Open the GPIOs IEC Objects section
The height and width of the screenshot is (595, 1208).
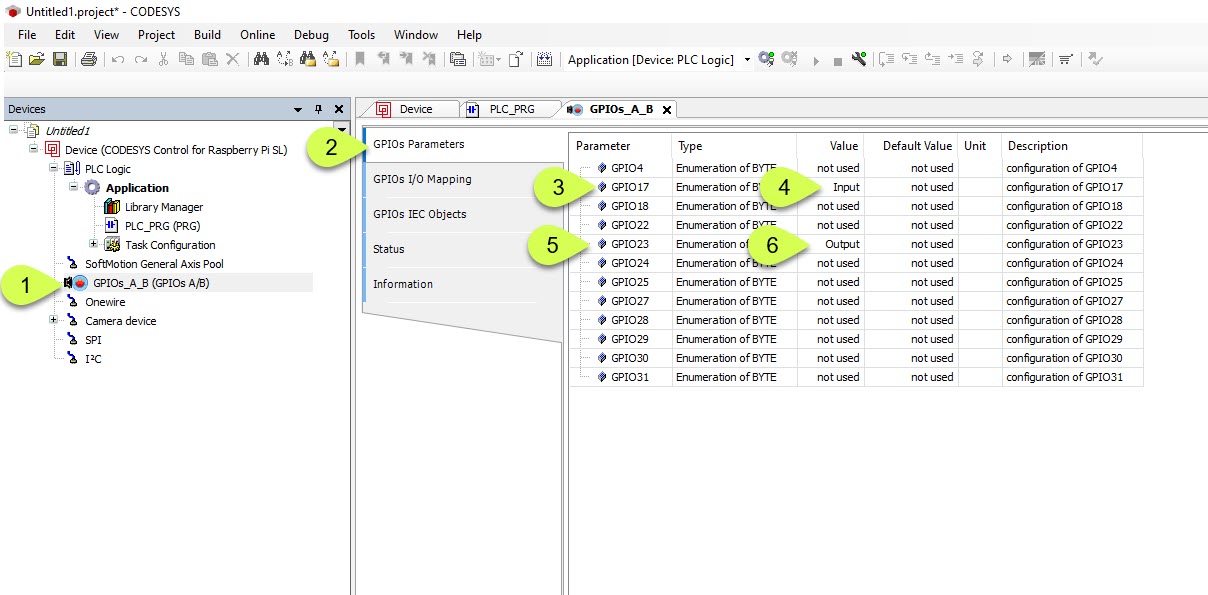click(419, 214)
